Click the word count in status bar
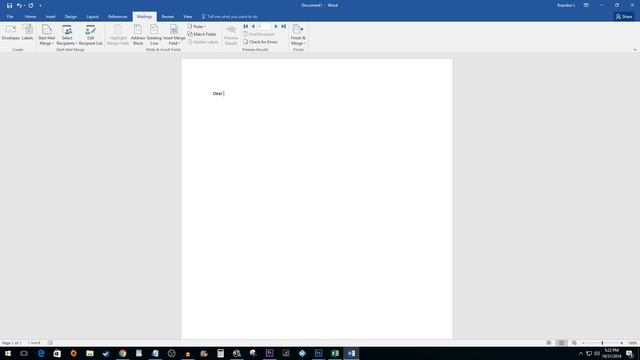The height and width of the screenshot is (360, 640). (34, 343)
